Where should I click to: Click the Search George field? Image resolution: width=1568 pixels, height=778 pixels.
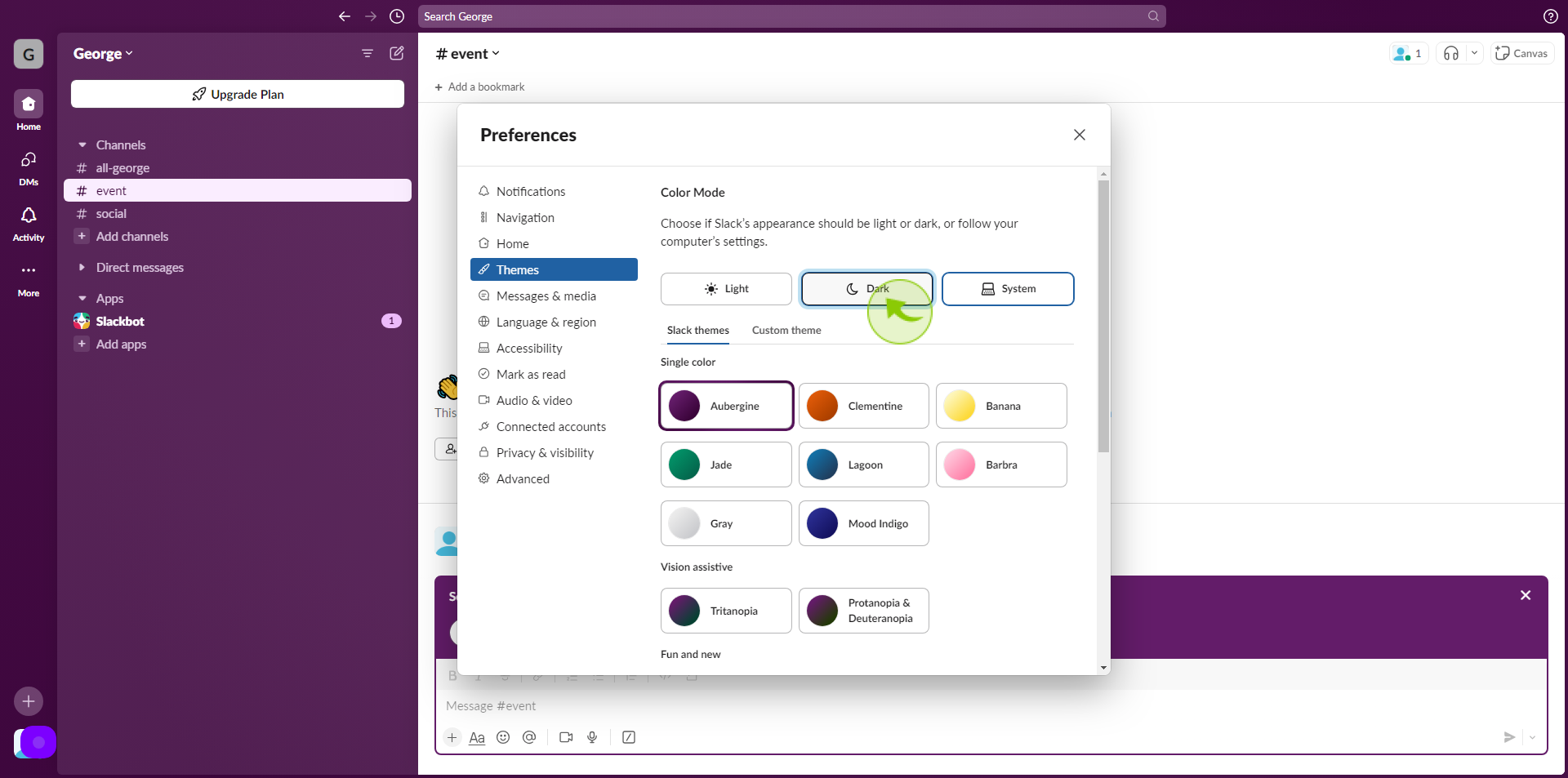pos(791,16)
